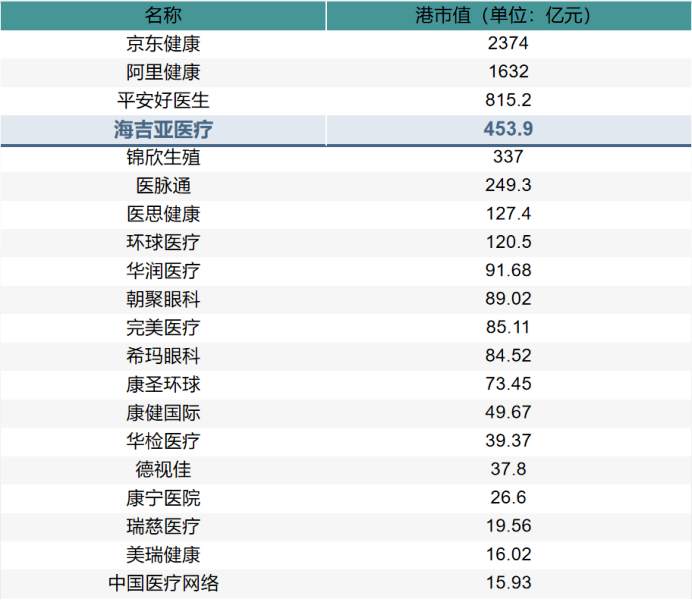This screenshot has height=600, width=692.
Task: Select the 医脉通 cell
Action: click(x=163, y=186)
